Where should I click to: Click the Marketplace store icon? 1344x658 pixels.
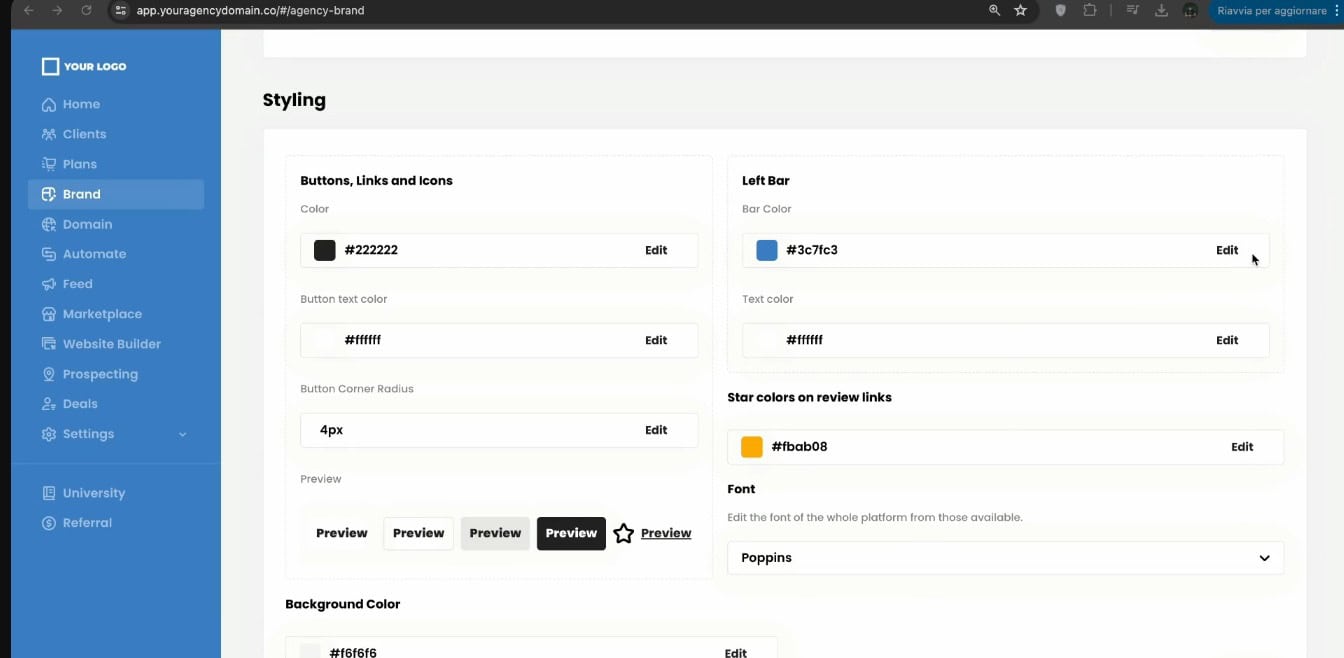point(48,314)
